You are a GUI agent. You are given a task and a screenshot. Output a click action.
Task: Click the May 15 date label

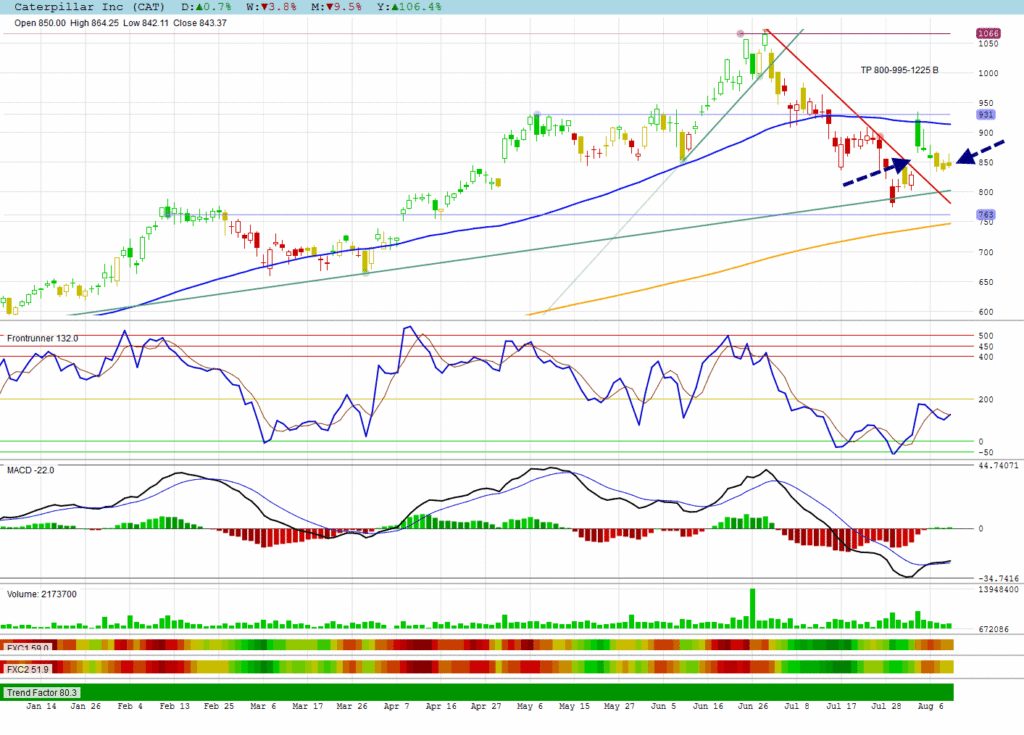coord(575,706)
